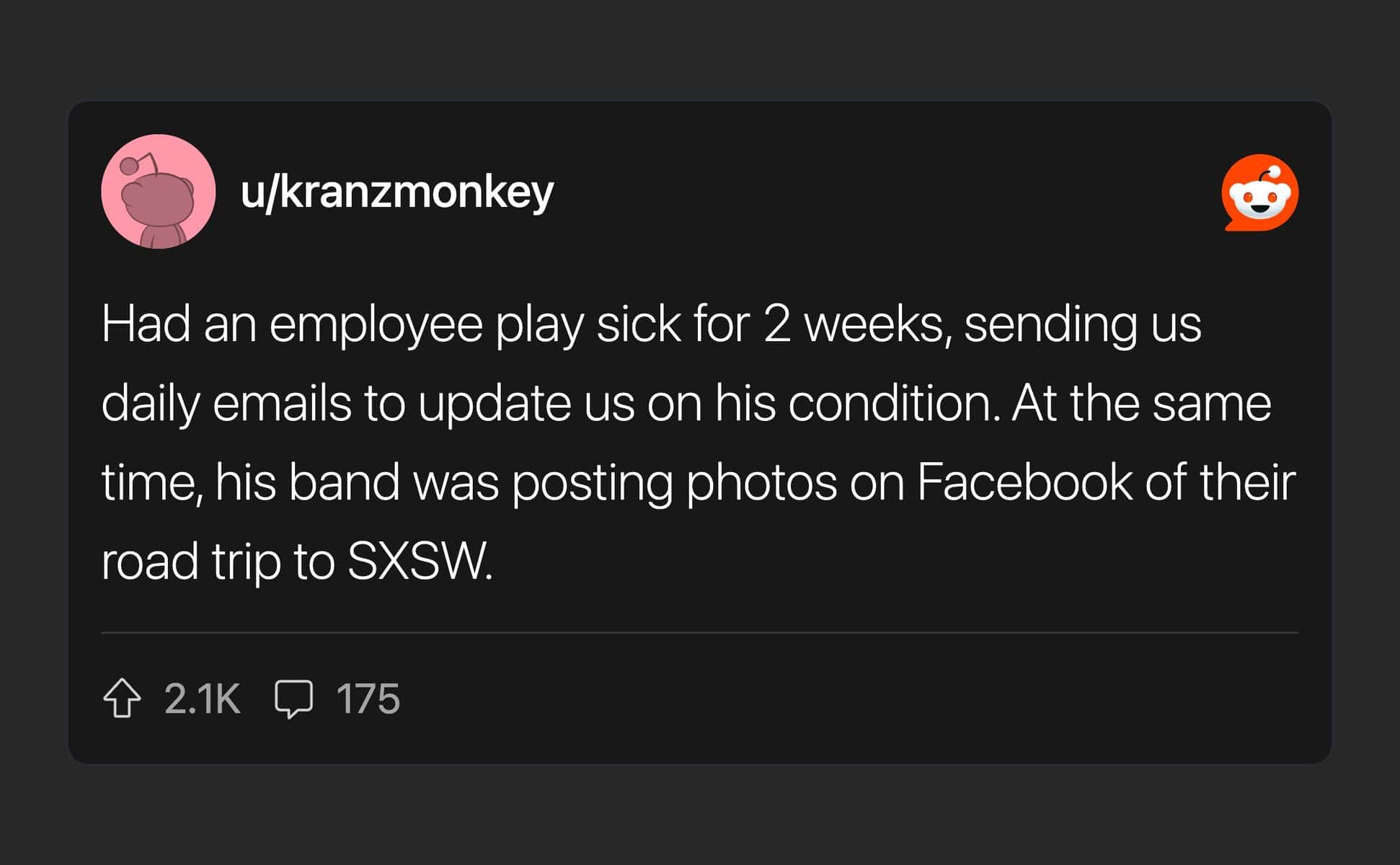Open the pink Snoo user avatar
The width and height of the screenshot is (1400, 865).
point(159,192)
